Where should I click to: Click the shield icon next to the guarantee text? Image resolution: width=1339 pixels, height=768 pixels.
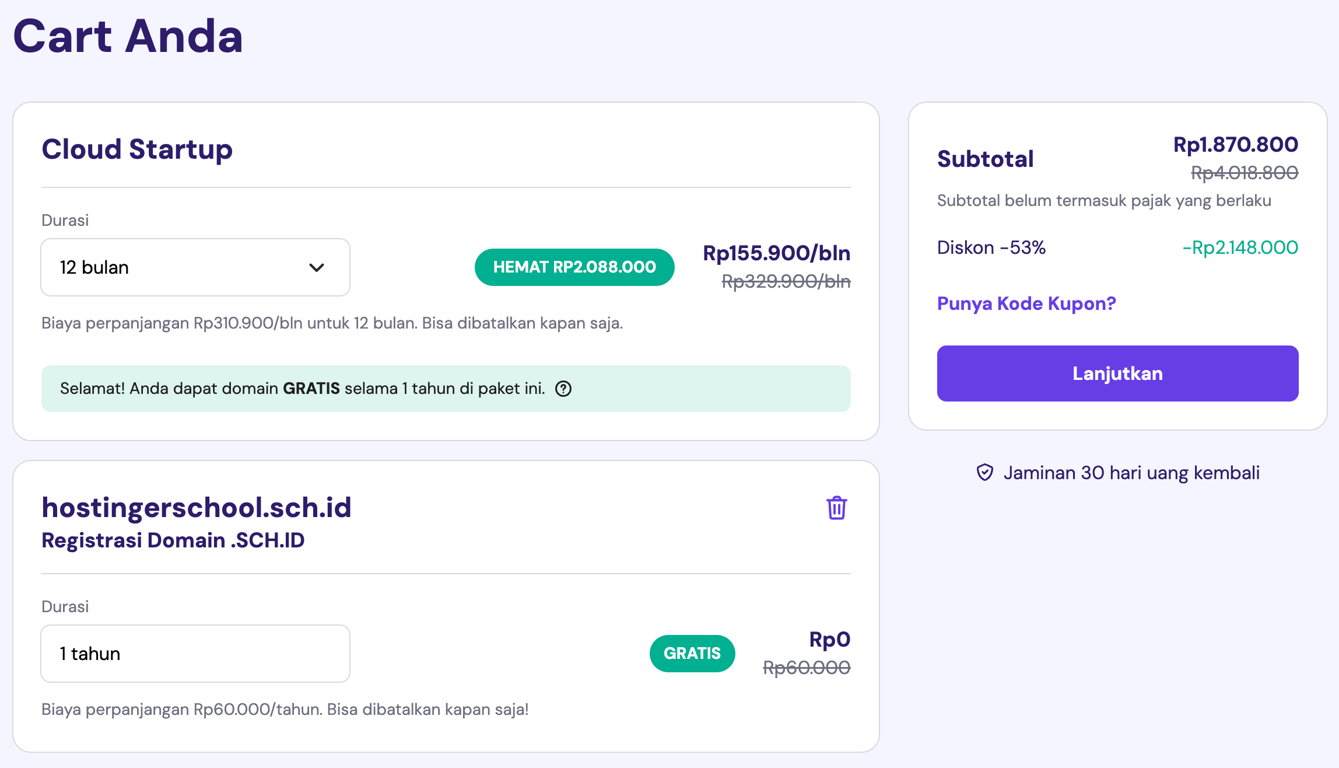coord(984,472)
